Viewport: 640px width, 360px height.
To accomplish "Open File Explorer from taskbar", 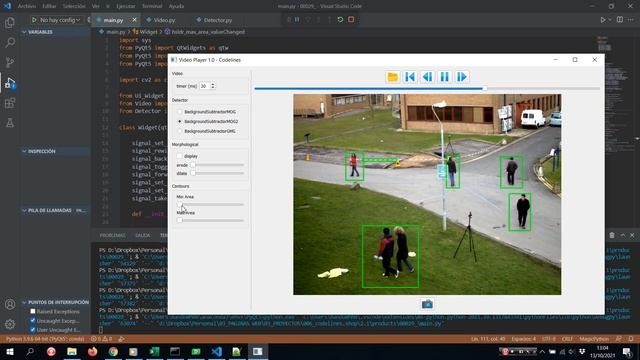I will (x=72, y=351).
